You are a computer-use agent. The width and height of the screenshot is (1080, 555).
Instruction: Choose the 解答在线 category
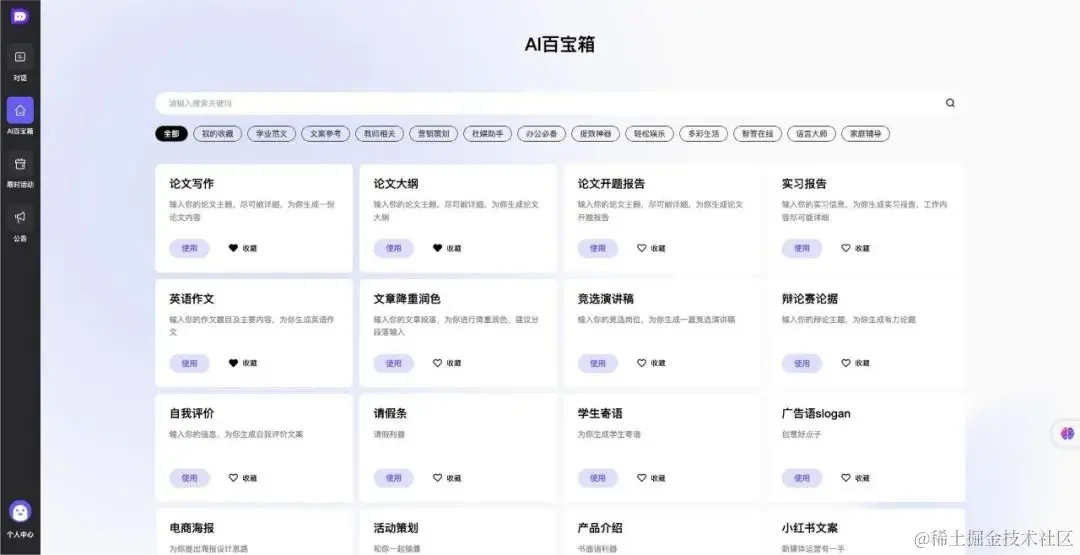758,134
